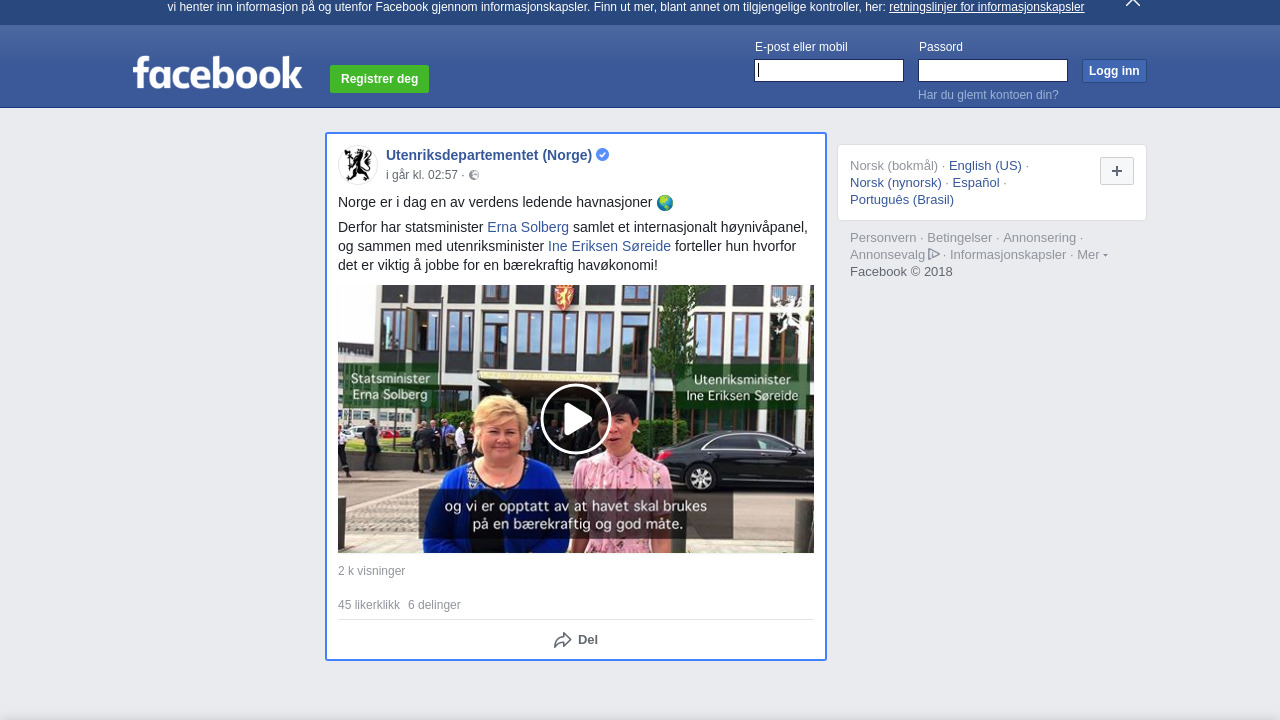Open 'Har du glemt kontoen din?' link

point(988,95)
